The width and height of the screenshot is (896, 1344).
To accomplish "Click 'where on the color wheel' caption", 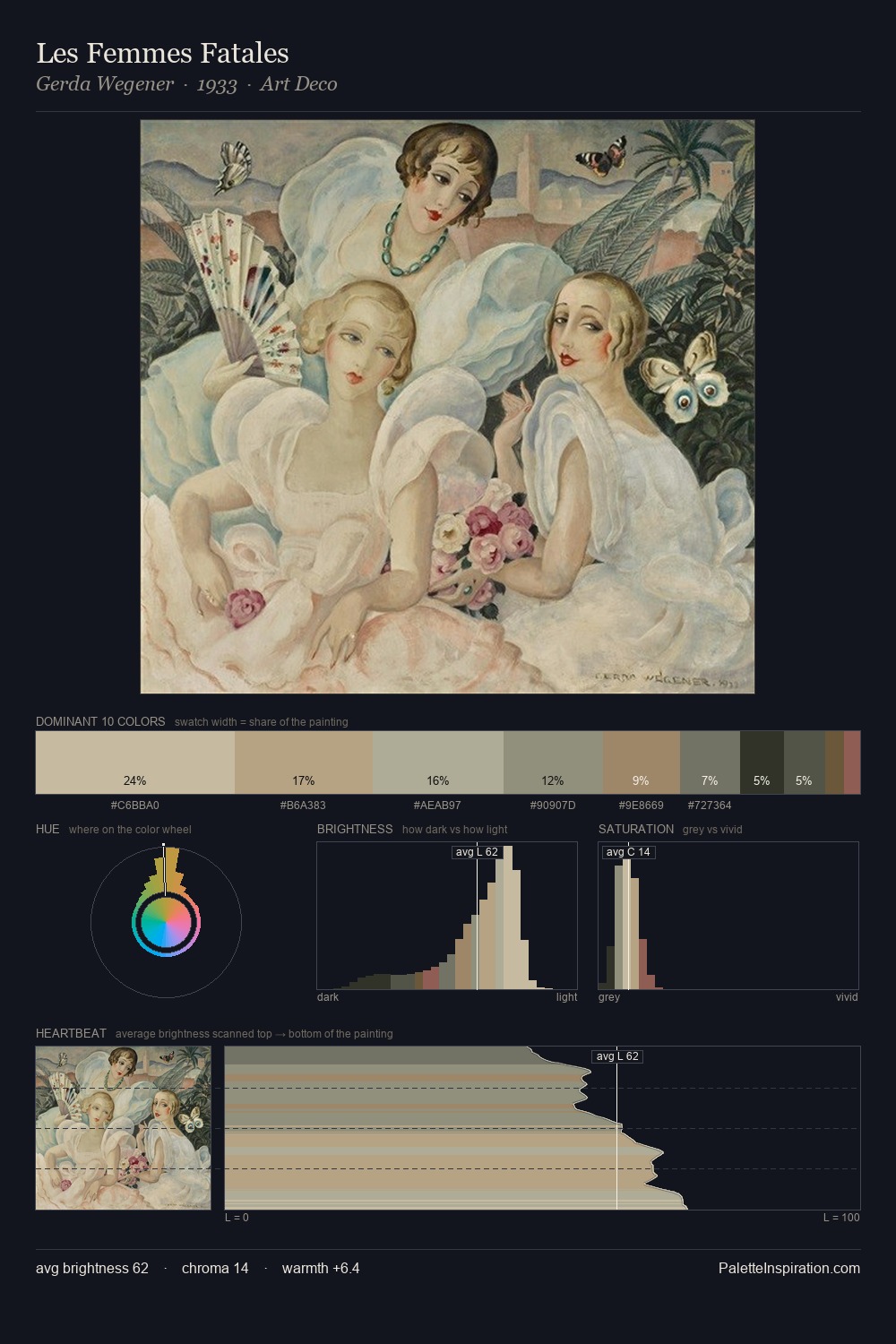I will (x=130, y=830).
